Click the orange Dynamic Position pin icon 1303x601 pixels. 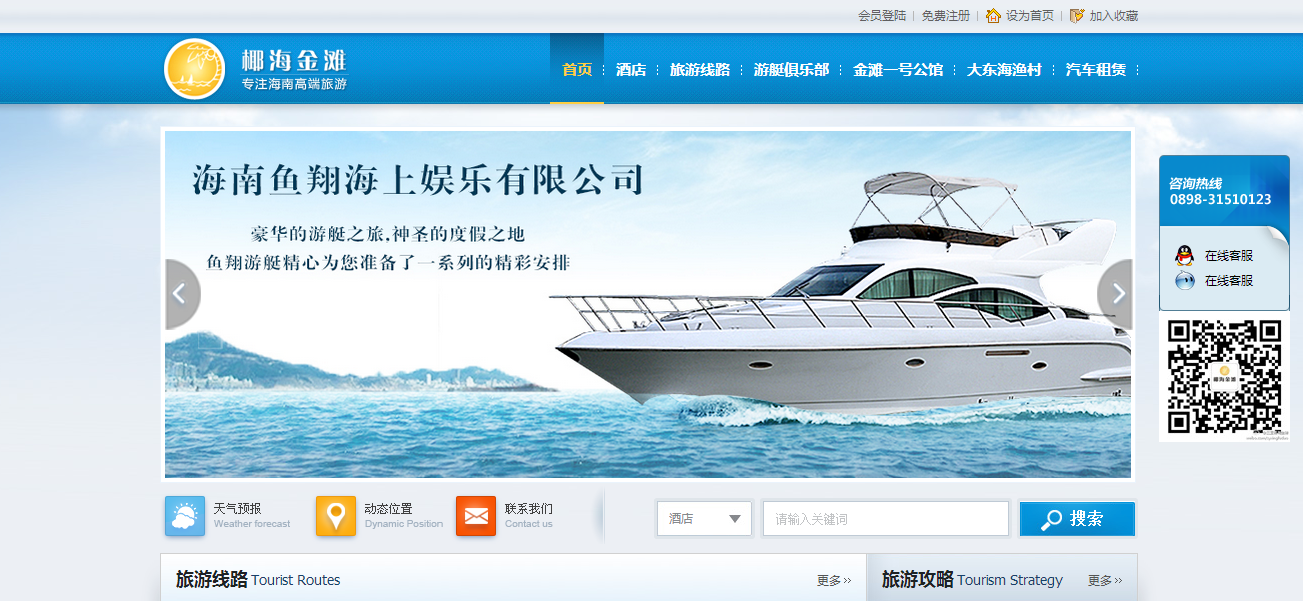coord(336,516)
